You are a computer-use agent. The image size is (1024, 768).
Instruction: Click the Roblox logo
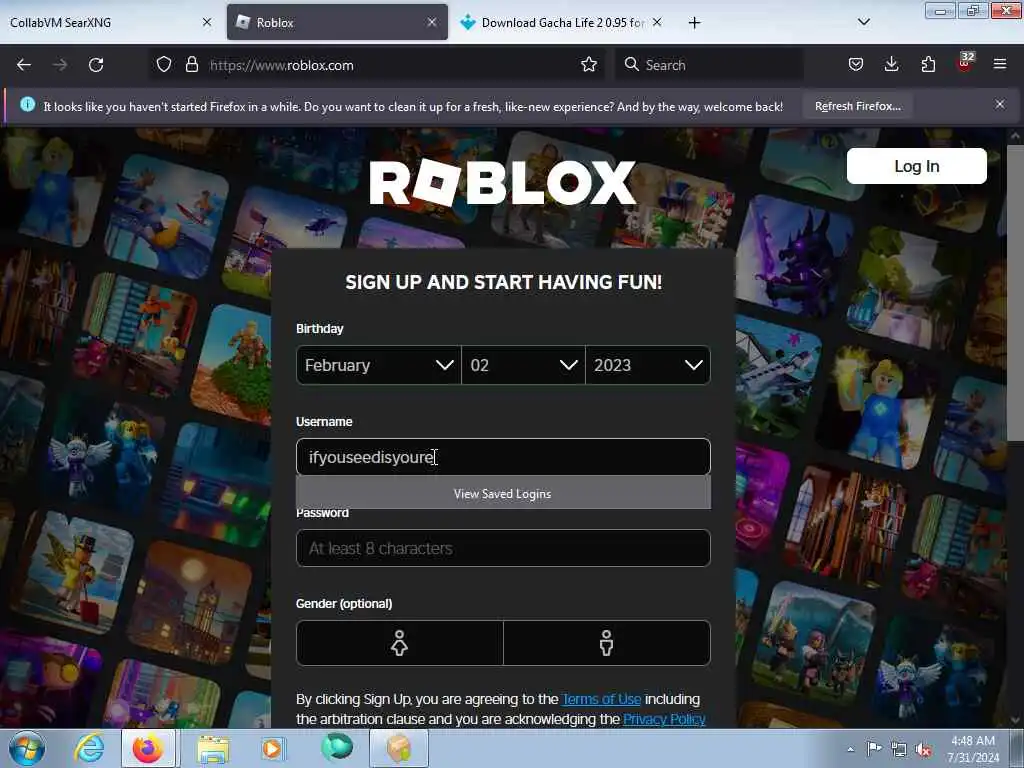coord(502,183)
